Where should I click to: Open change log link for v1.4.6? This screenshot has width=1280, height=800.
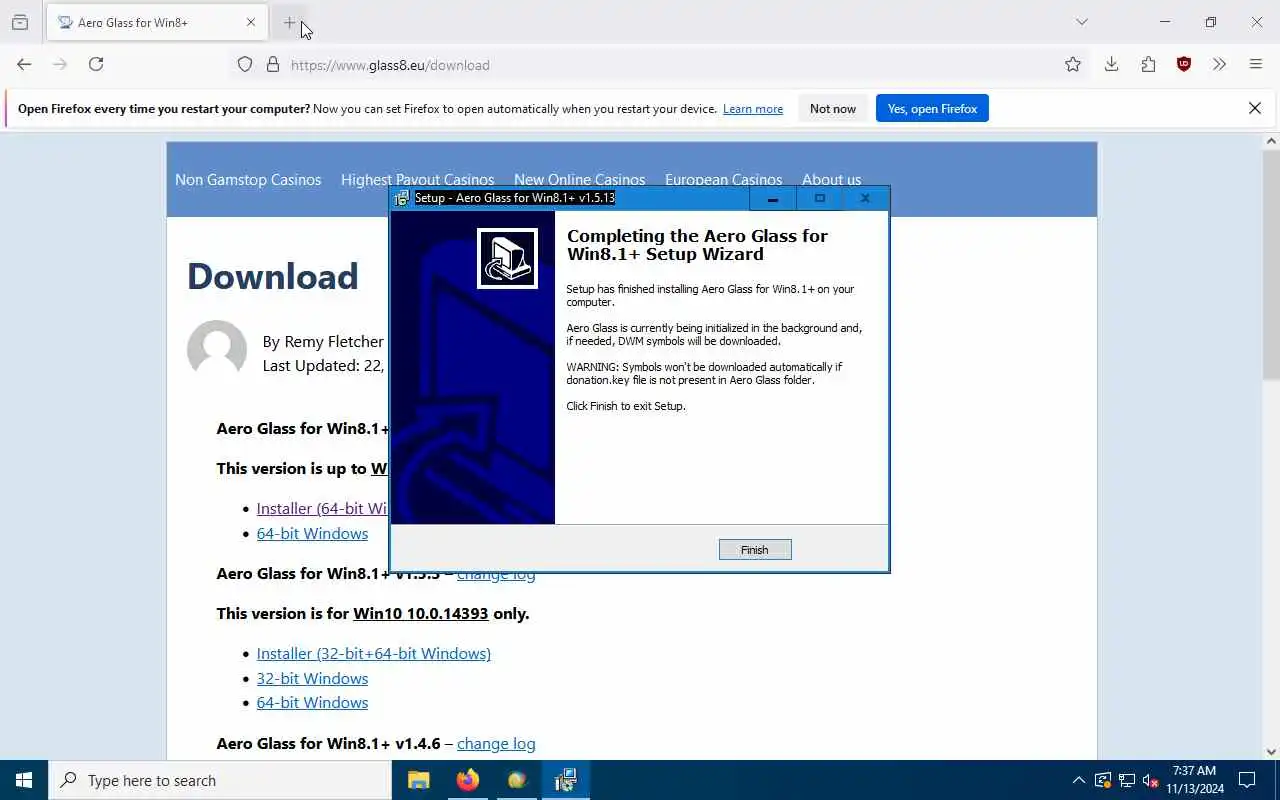point(496,744)
